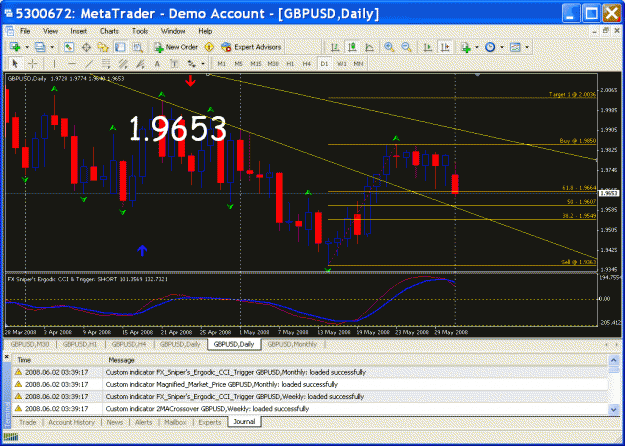Screen dimensions: 625x446
Task: Select the arrow Cursor tool
Action: pos(15,63)
